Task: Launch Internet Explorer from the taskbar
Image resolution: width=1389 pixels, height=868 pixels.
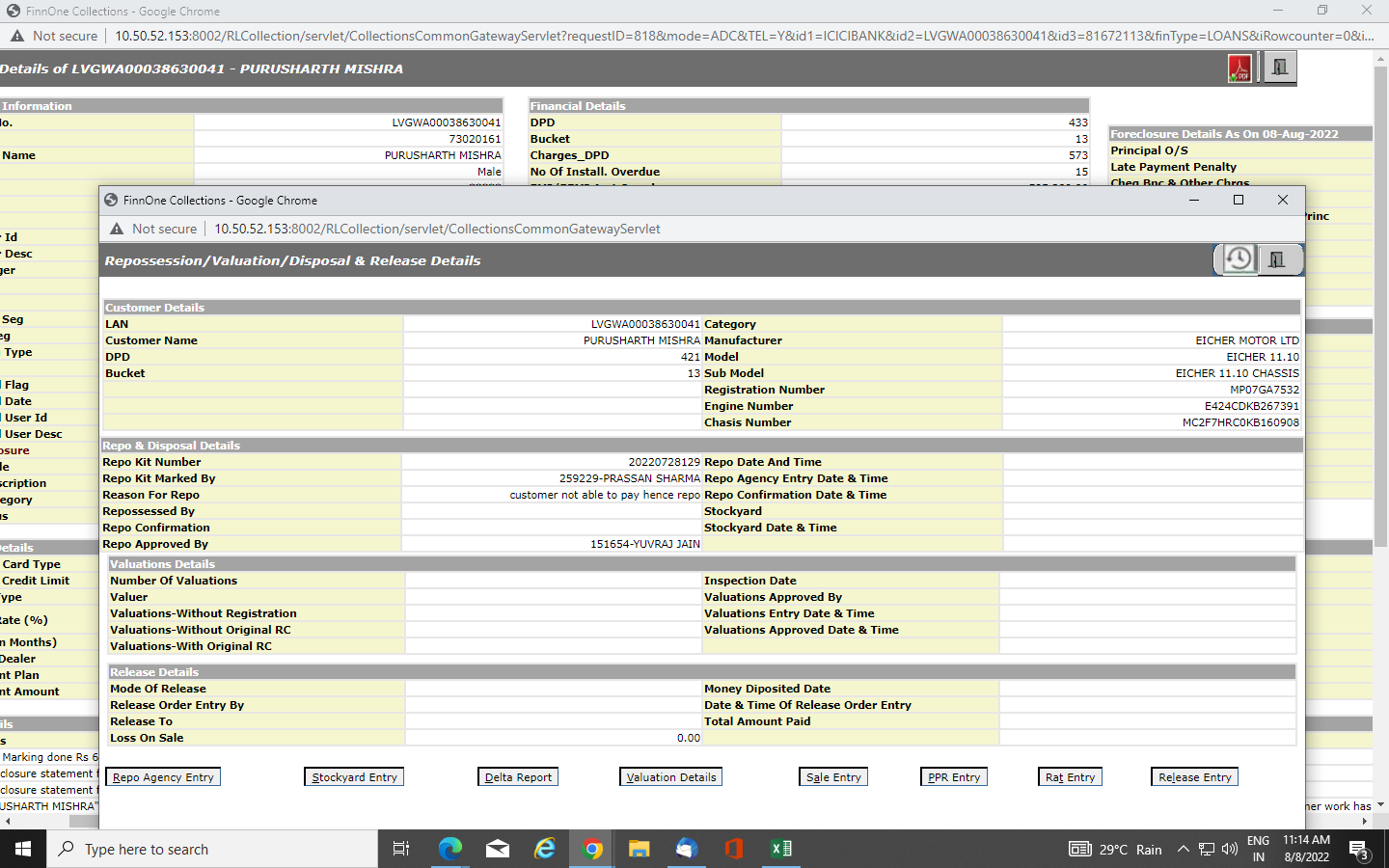Action: click(x=545, y=849)
